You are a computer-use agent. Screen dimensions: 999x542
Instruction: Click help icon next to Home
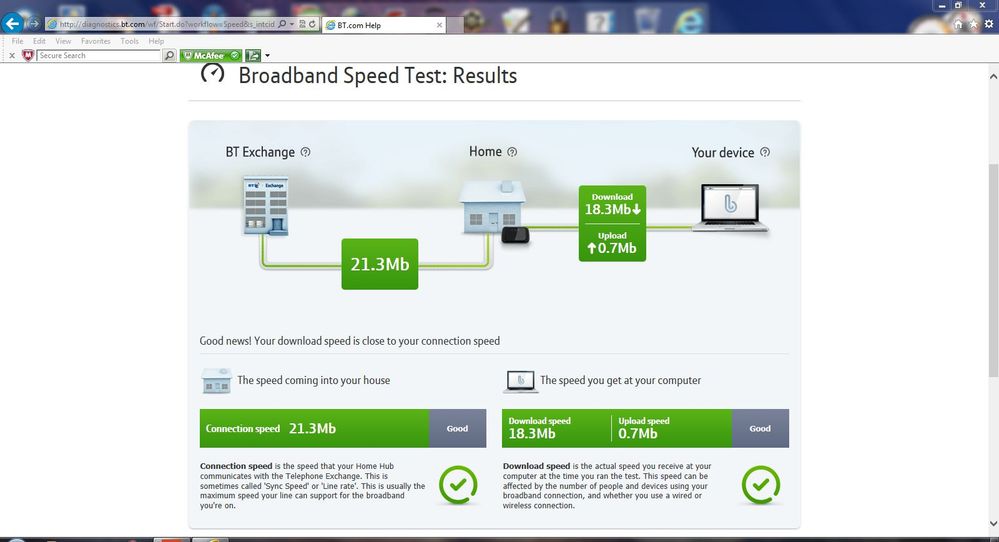click(512, 152)
